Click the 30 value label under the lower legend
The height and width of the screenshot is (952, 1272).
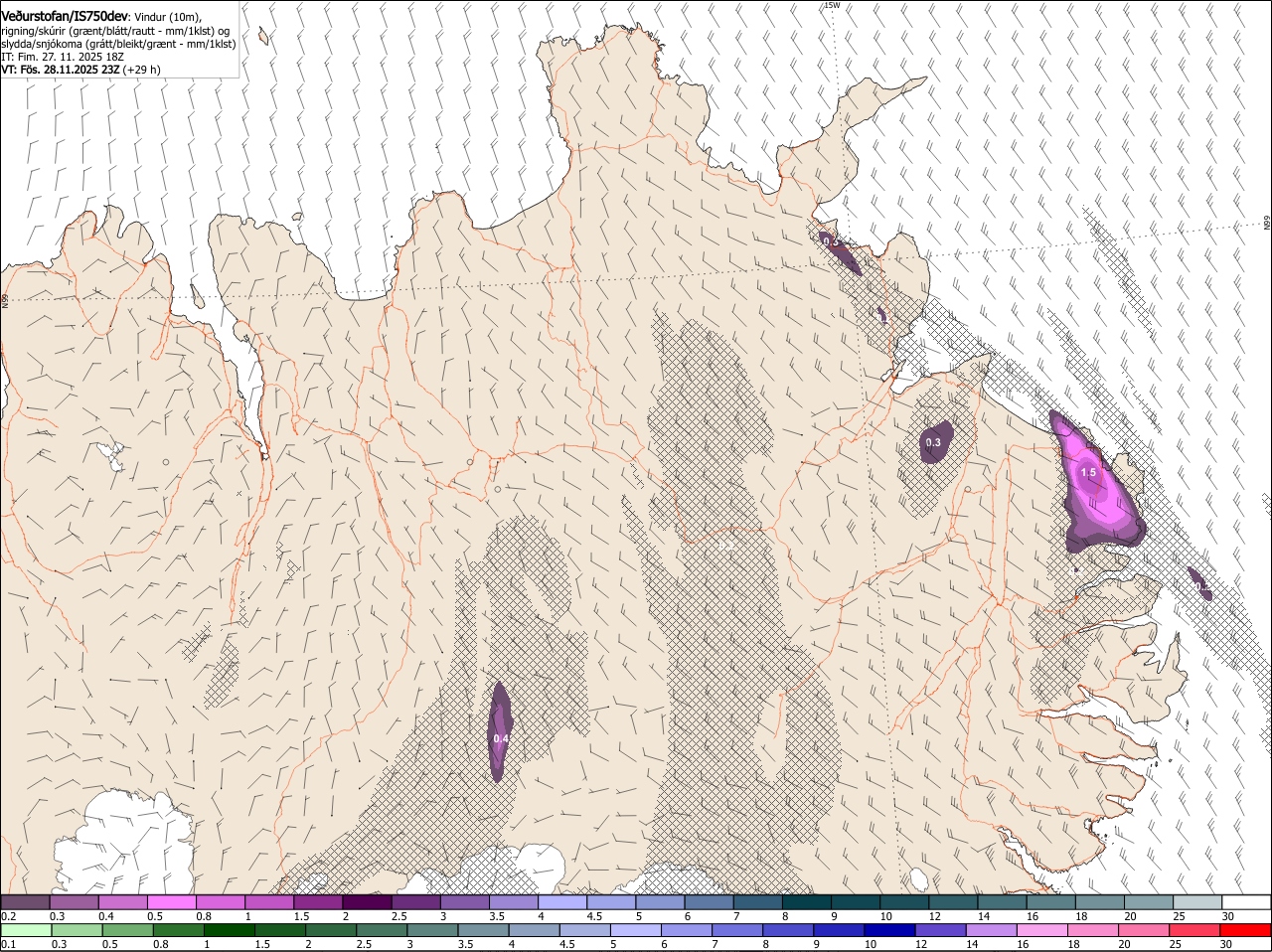coord(1226,944)
